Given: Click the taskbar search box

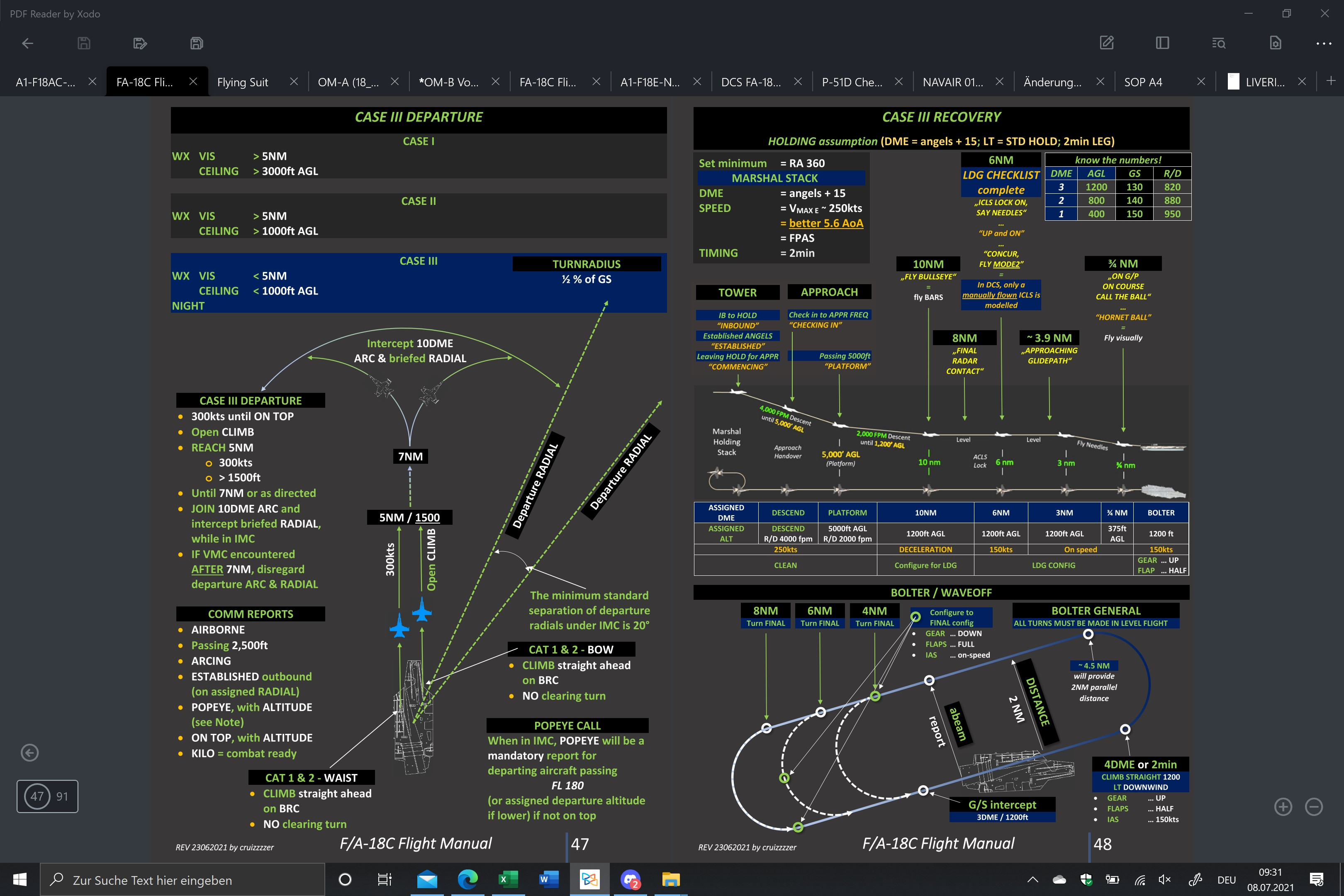Looking at the screenshot, I should [183, 880].
